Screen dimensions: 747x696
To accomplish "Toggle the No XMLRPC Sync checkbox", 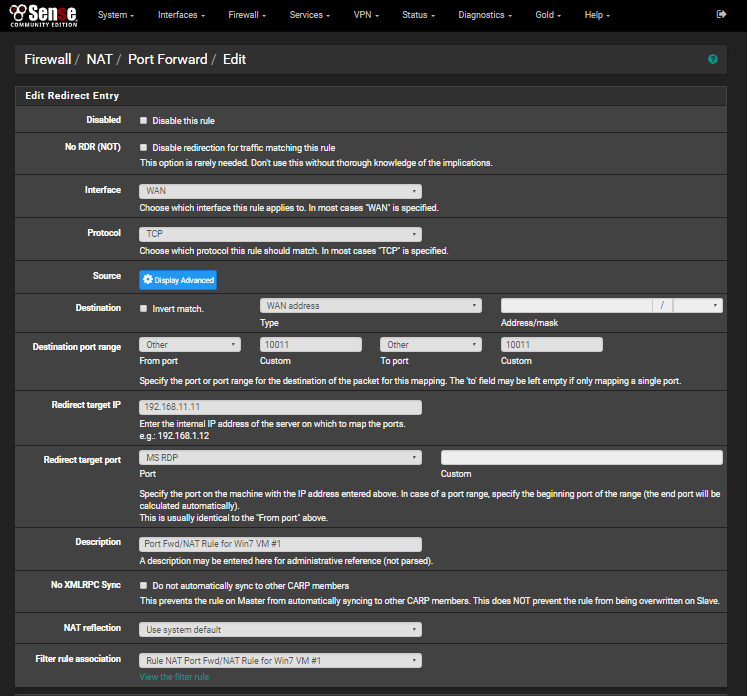I will click(144, 586).
